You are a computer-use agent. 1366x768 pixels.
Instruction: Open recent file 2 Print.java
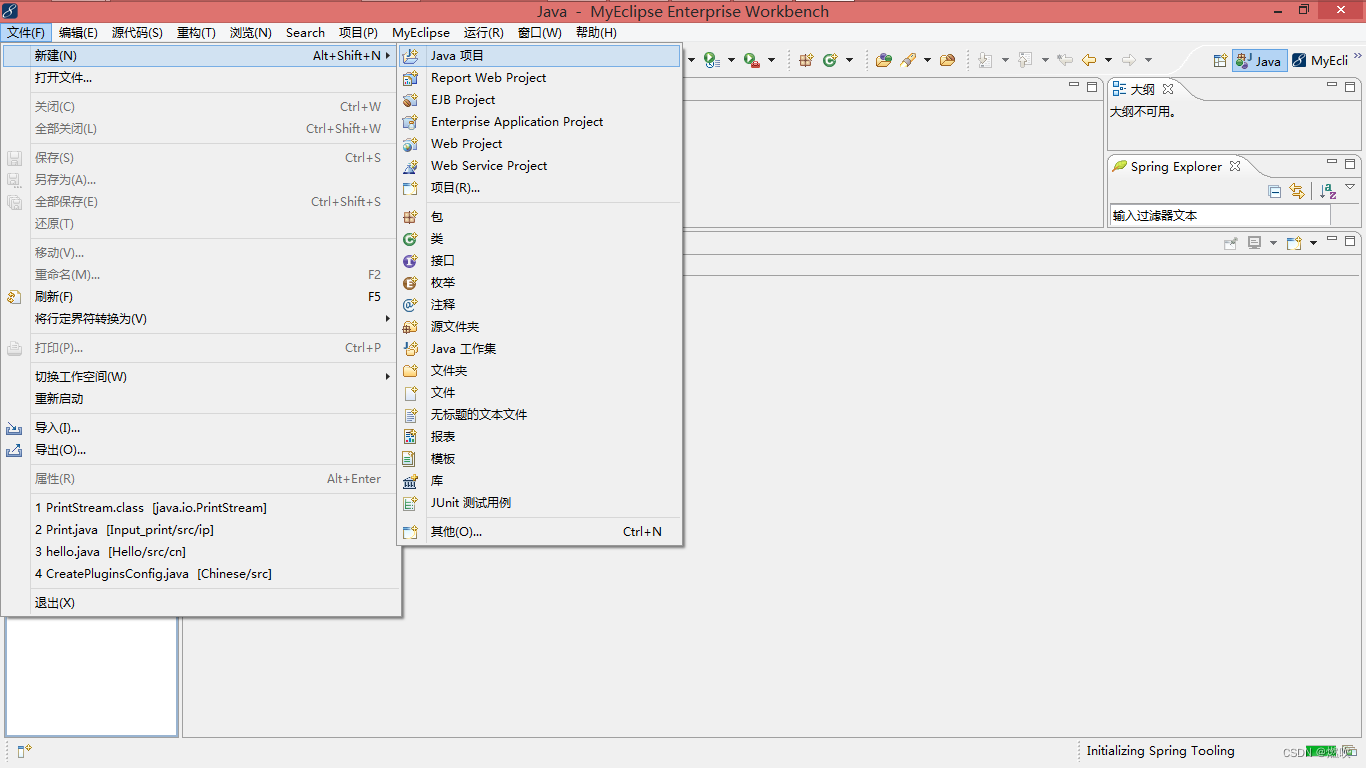(x=200, y=530)
